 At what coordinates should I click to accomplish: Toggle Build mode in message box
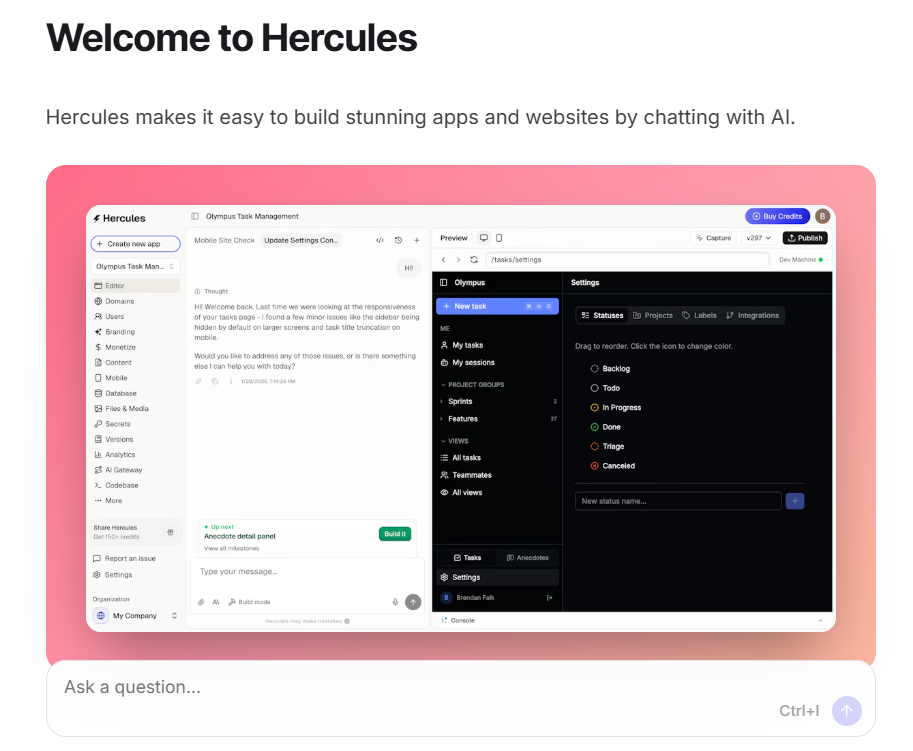click(249, 602)
